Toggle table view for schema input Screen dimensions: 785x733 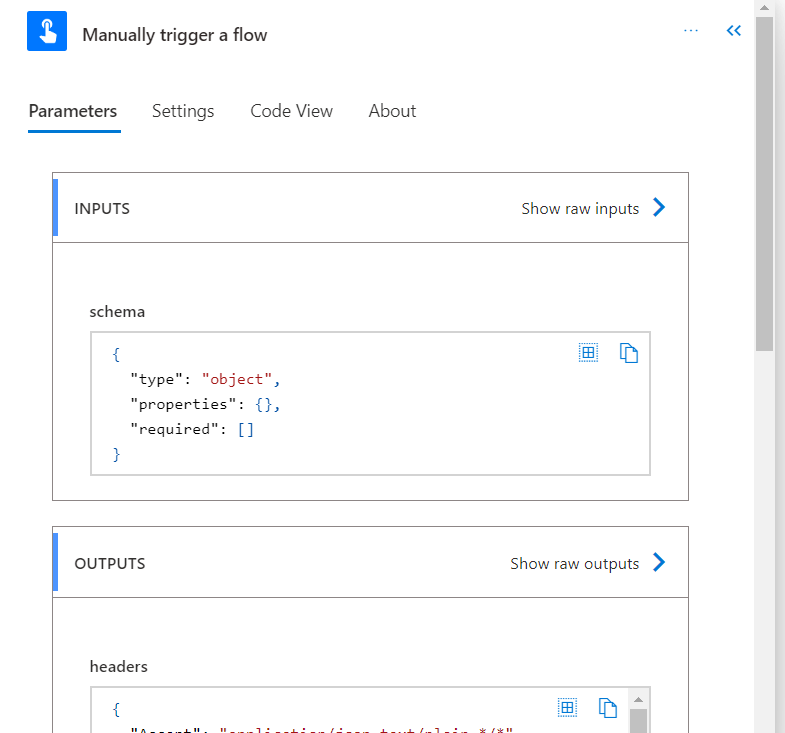pos(588,352)
